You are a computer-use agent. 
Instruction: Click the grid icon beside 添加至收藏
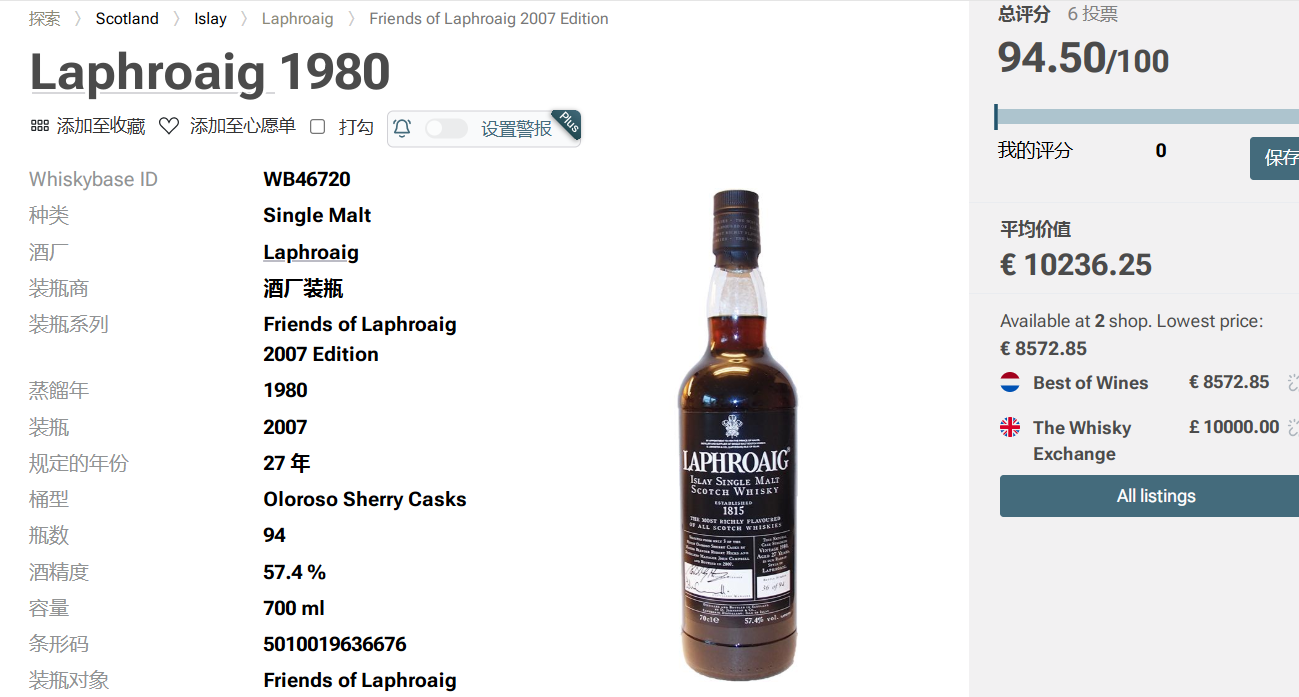(40, 126)
